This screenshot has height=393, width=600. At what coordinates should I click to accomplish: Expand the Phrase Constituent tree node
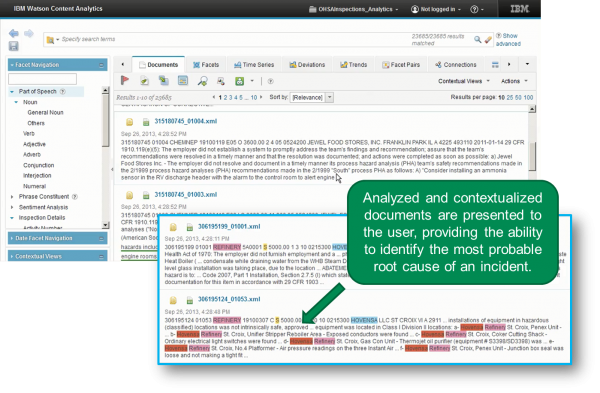pos(12,197)
